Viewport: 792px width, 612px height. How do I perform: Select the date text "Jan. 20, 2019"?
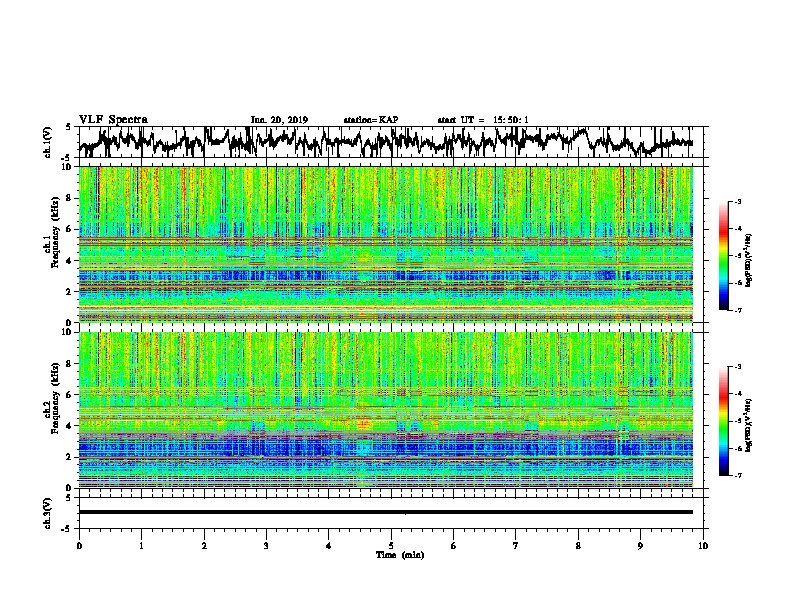[x=279, y=120]
